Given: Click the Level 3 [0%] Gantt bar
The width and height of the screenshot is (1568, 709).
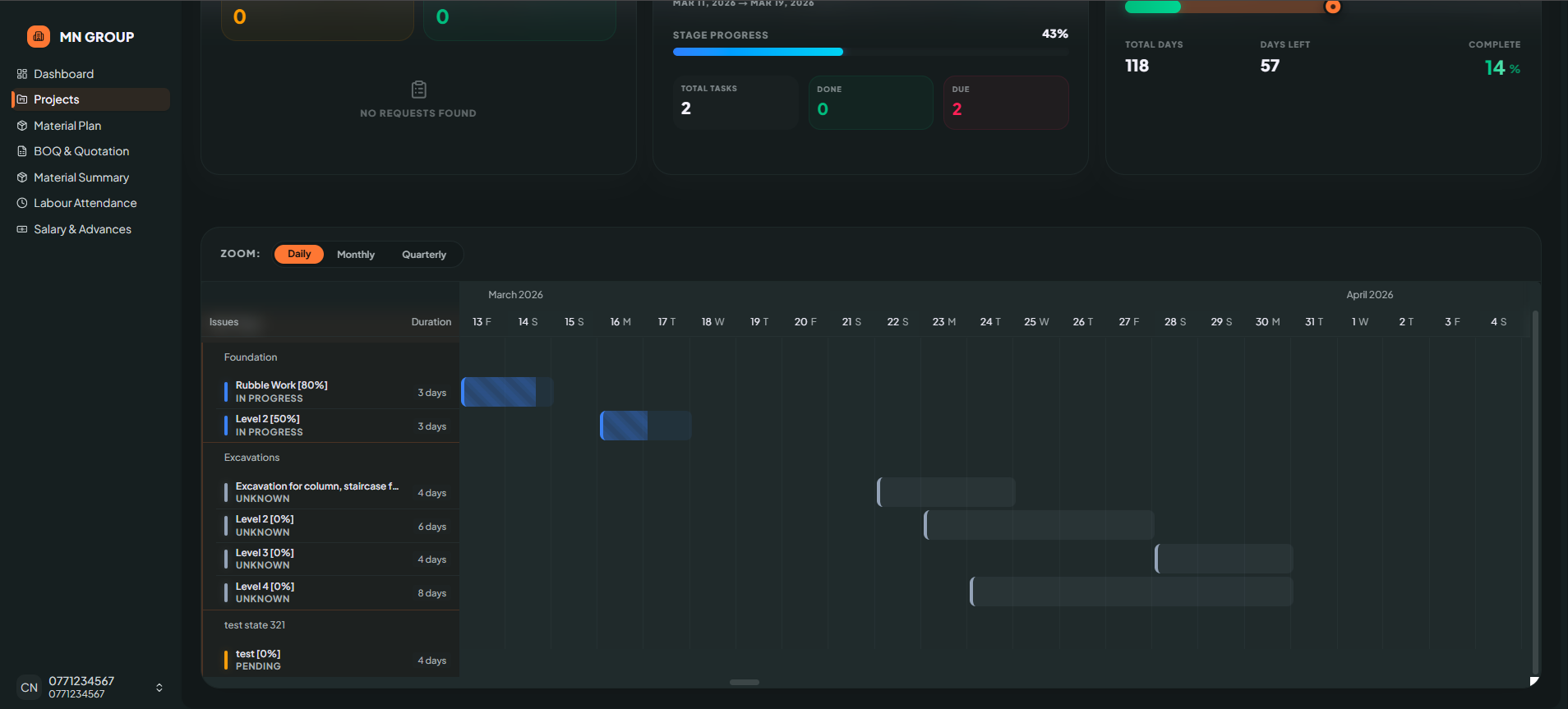Looking at the screenshot, I should pos(1224,559).
